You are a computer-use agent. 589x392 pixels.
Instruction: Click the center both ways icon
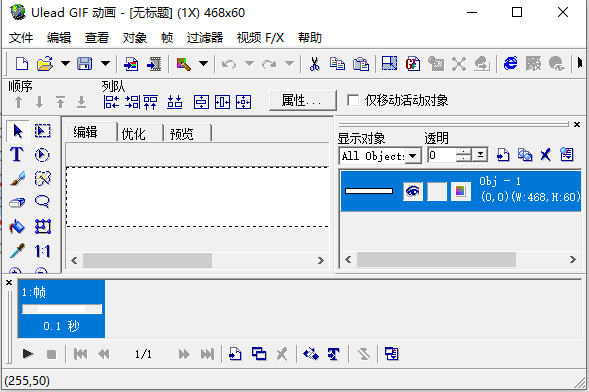coord(243,102)
